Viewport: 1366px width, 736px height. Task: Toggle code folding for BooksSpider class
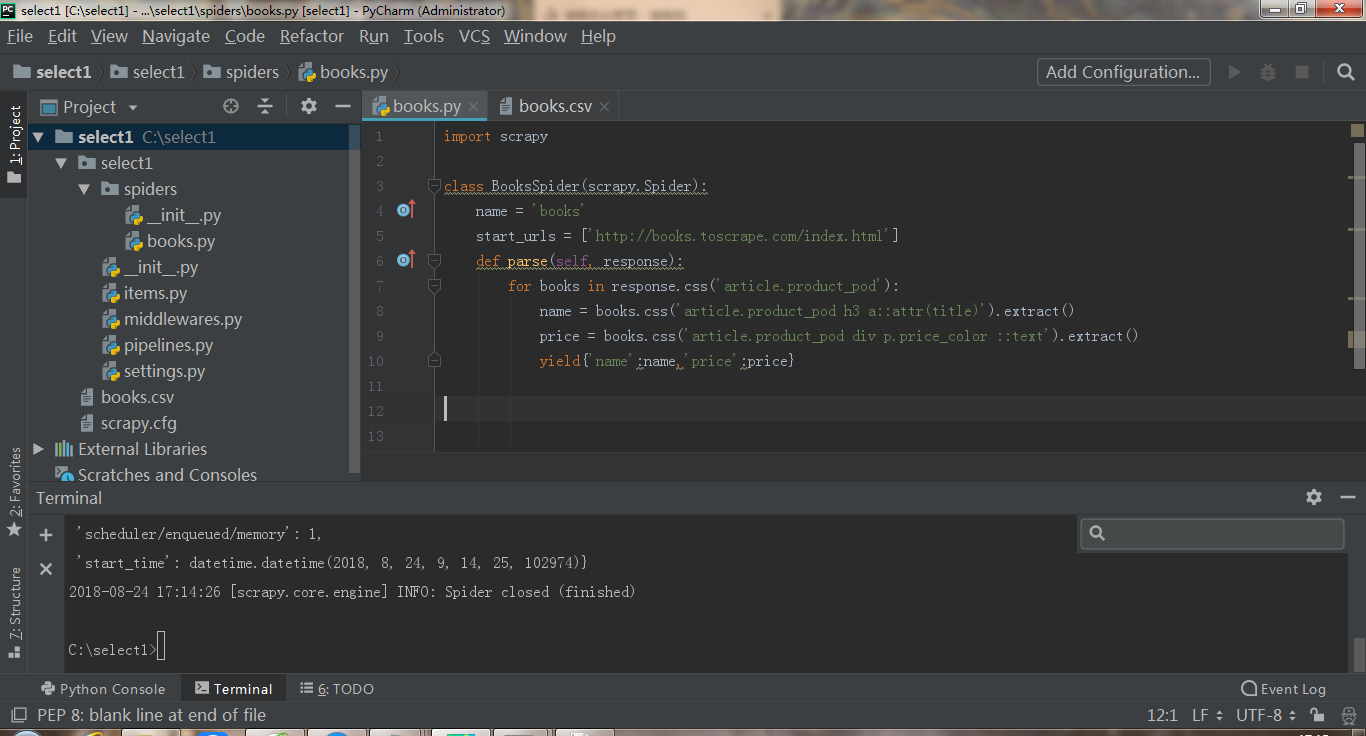pos(434,186)
